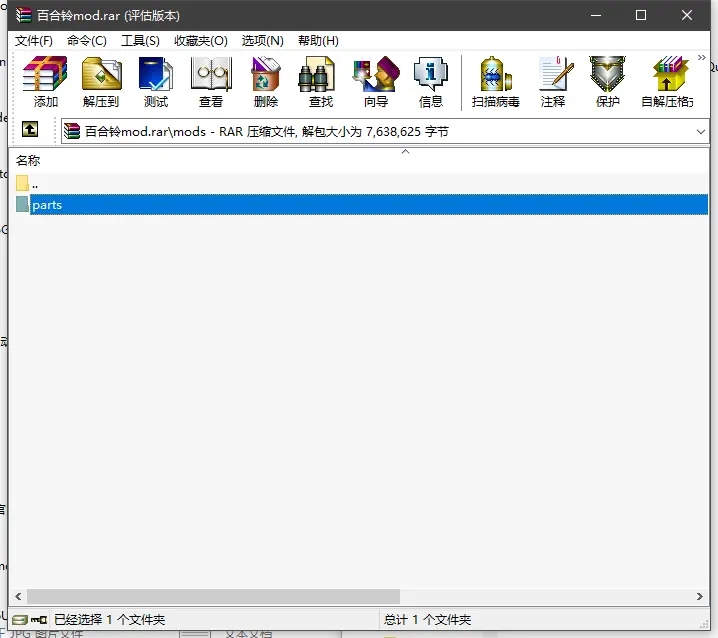Click the archive path address field
The width and height of the screenshot is (718, 638).
pos(385,131)
